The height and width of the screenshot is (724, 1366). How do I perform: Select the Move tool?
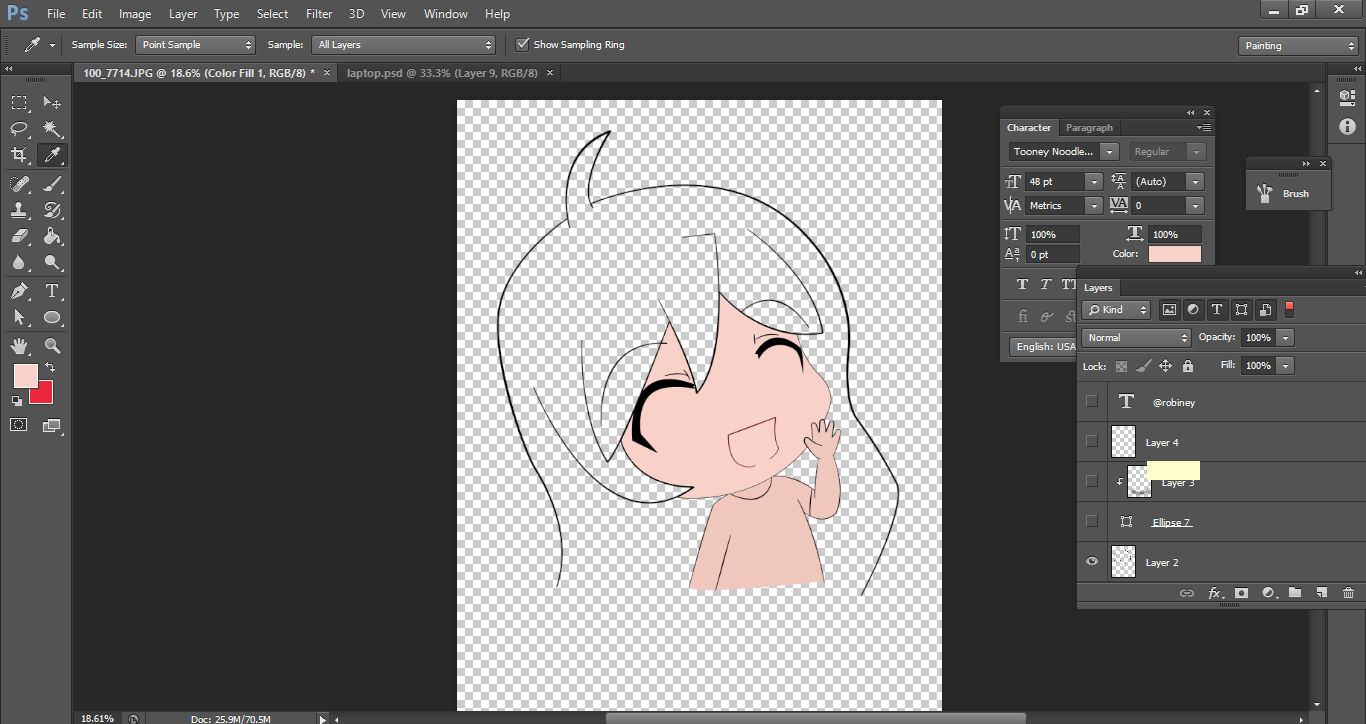(x=52, y=102)
